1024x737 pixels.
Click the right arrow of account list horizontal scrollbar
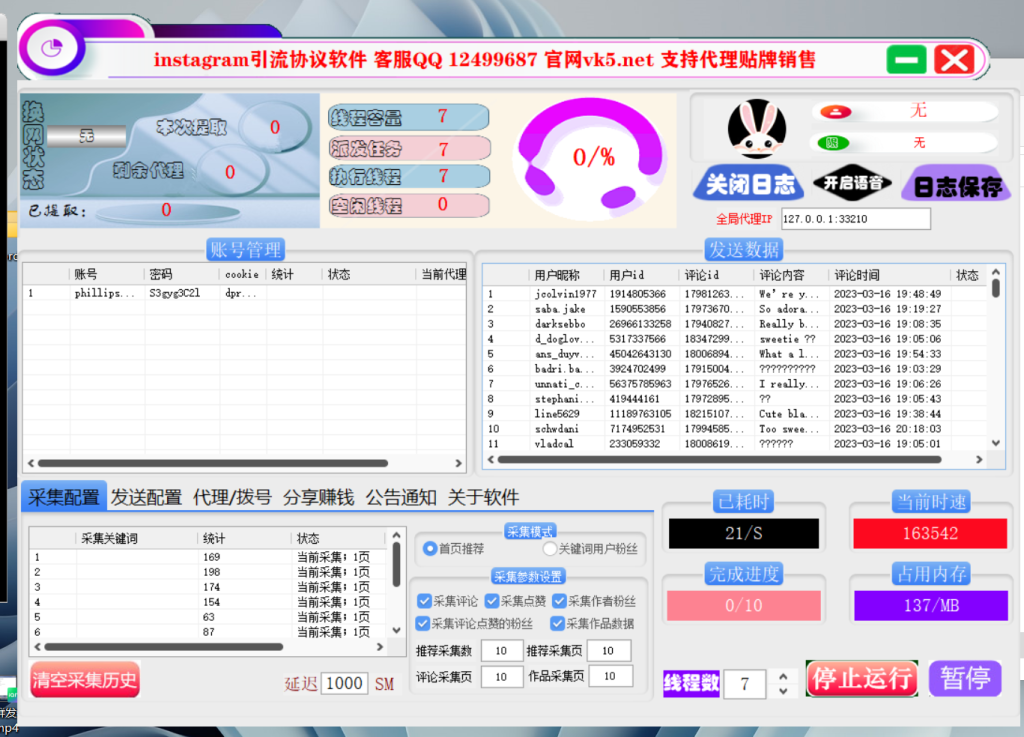(x=456, y=463)
